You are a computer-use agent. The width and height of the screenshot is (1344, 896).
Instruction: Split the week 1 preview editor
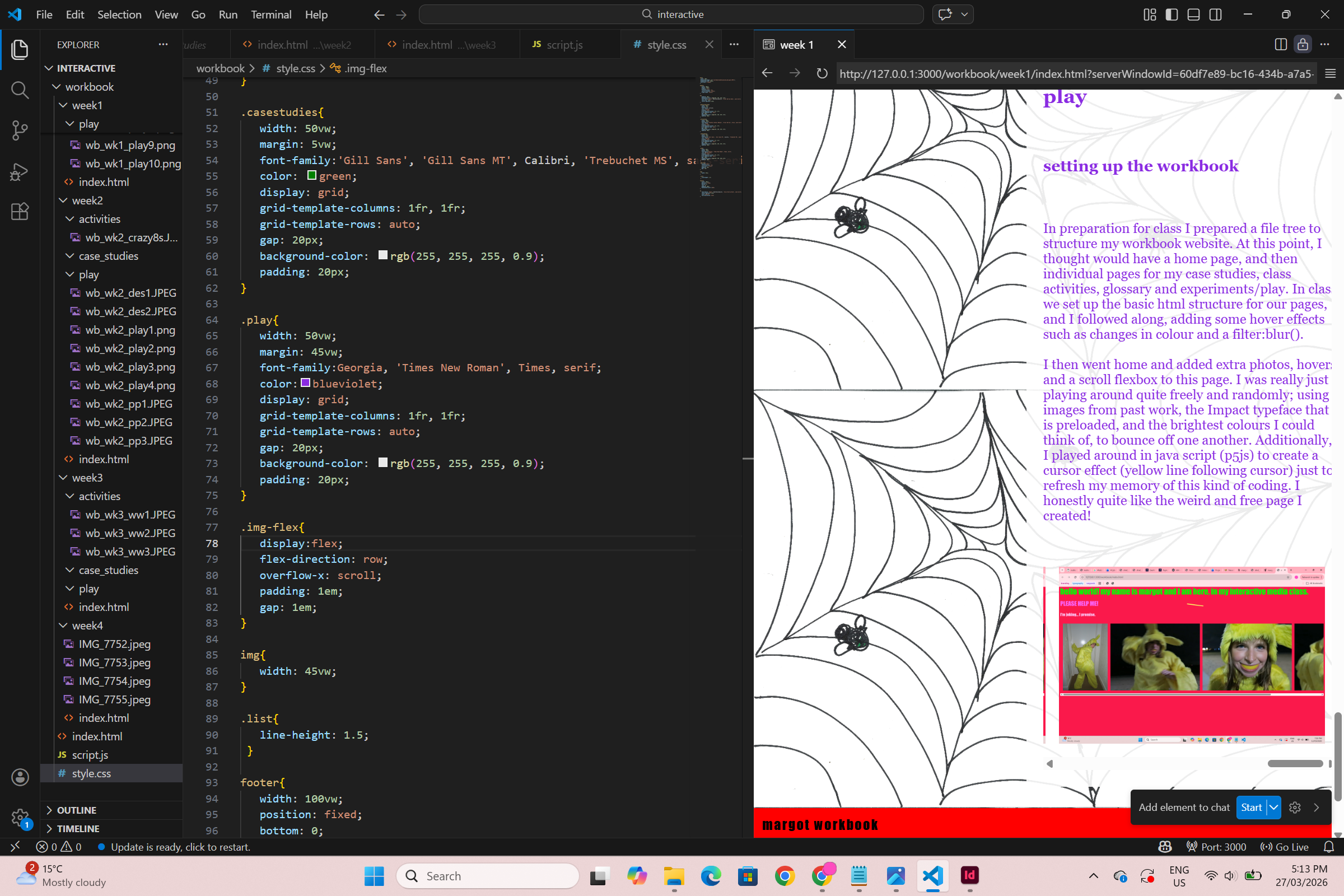click(1281, 45)
